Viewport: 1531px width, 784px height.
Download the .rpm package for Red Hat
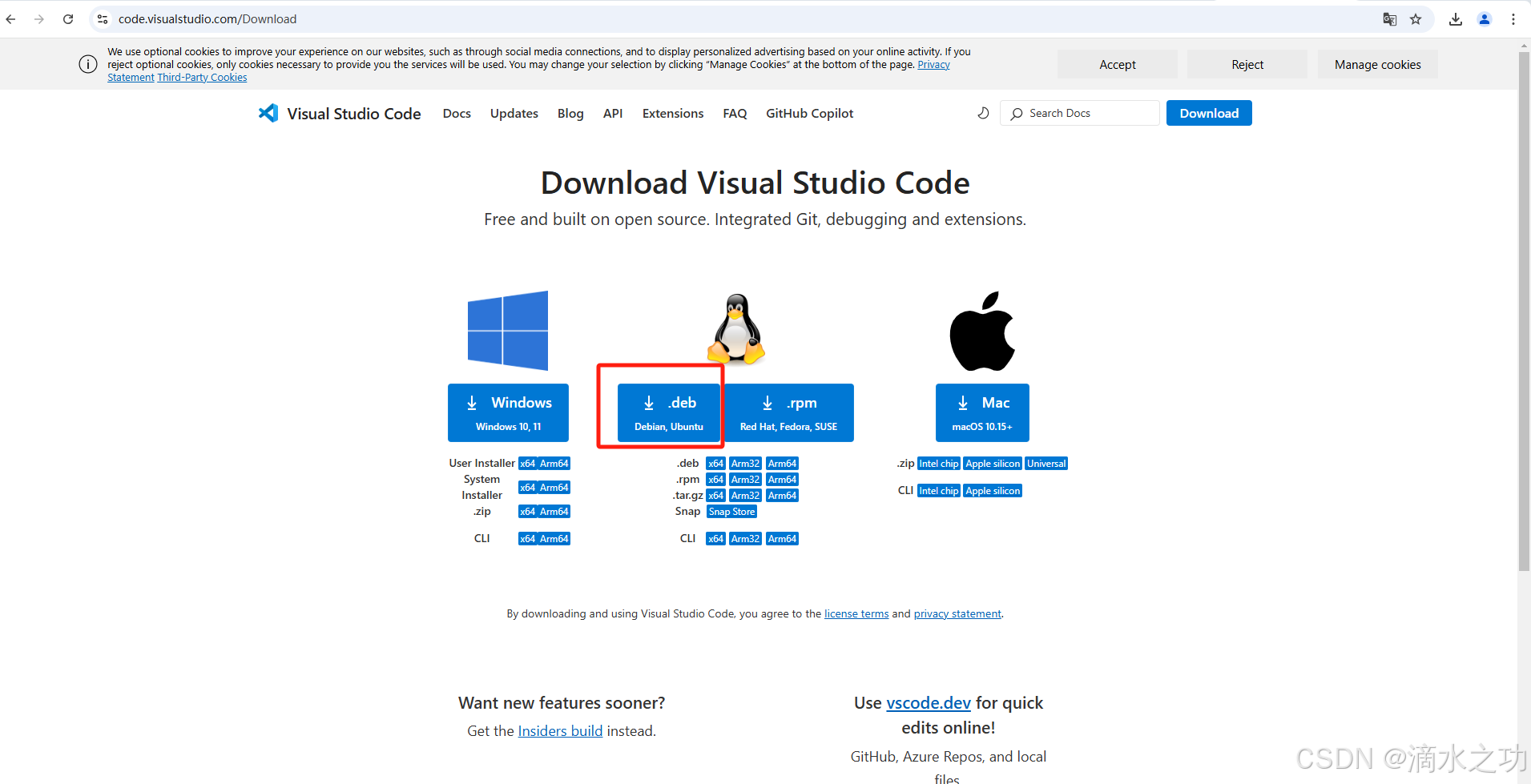tap(788, 412)
